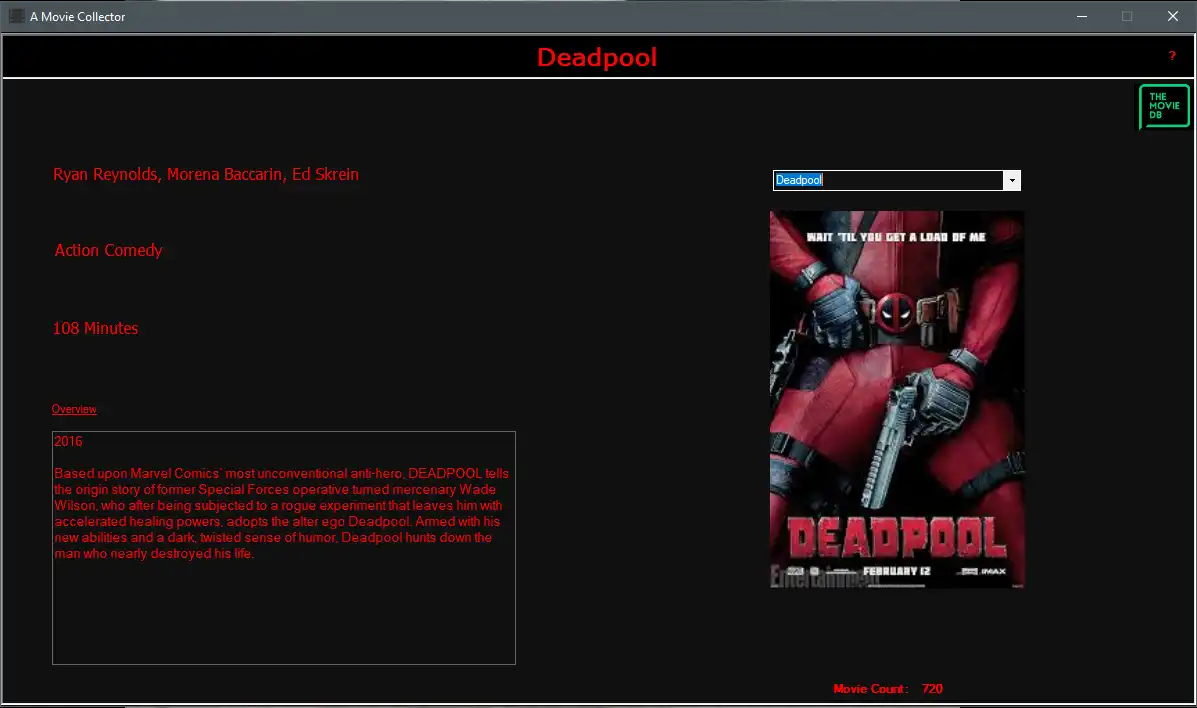Click inside the movie overview text box
This screenshot has height=708, width=1197.
pos(284,548)
